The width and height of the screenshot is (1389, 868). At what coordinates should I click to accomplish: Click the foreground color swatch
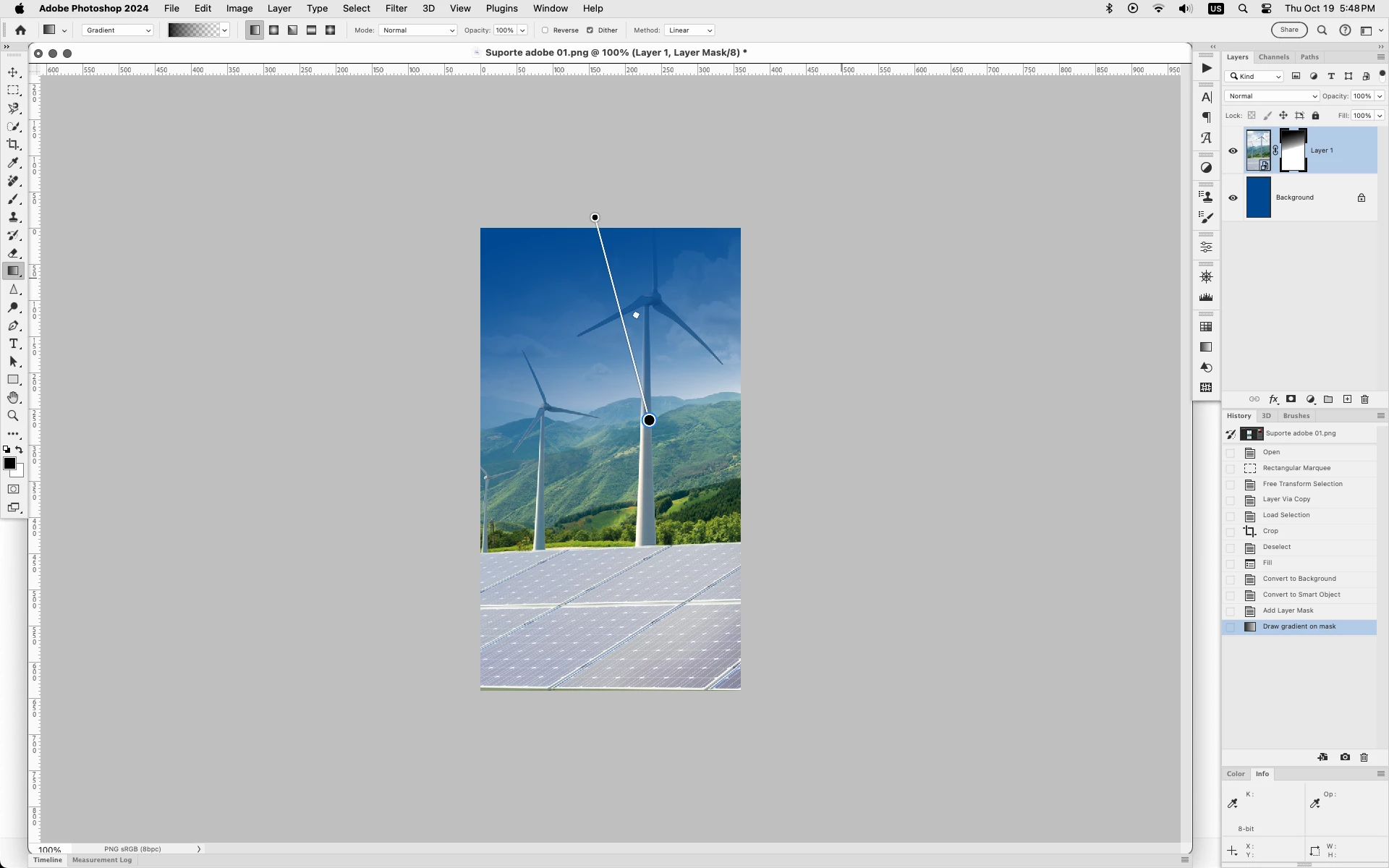9,464
